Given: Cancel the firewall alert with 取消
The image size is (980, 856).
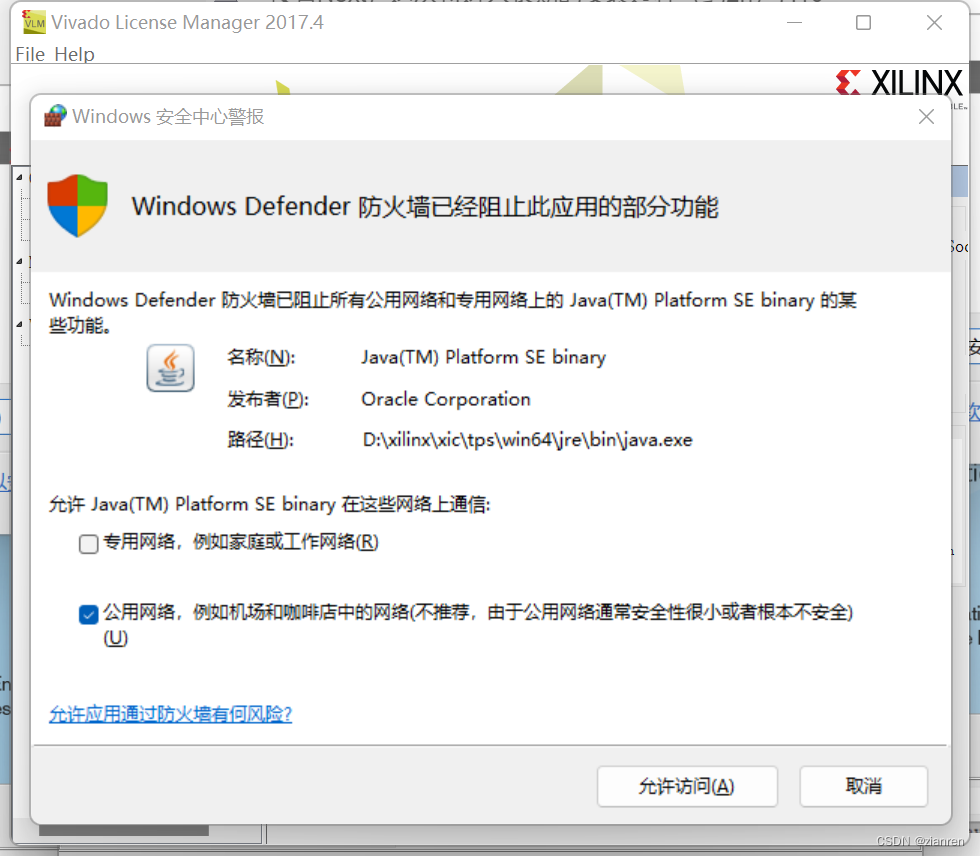Looking at the screenshot, I should tap(863, 786).
